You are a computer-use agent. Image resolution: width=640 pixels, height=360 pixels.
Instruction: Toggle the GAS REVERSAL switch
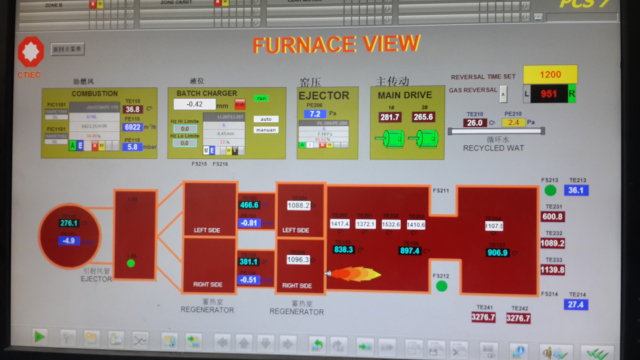(503, 94)
